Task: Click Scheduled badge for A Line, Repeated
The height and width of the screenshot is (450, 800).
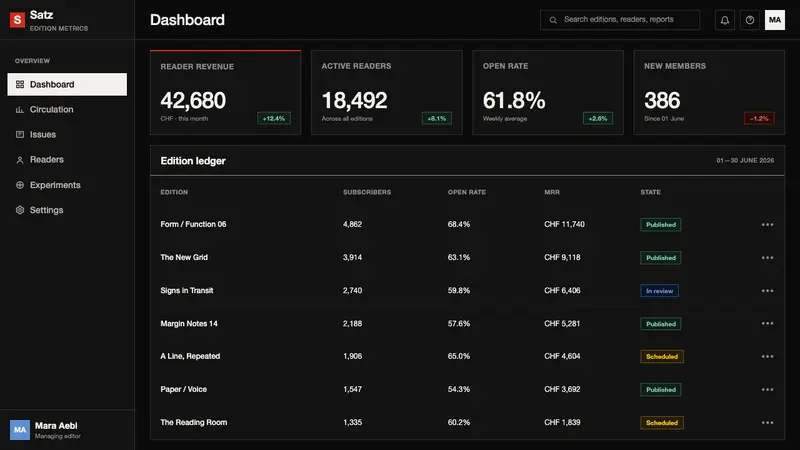Action: pyautogui.click(x=662, y=357)
